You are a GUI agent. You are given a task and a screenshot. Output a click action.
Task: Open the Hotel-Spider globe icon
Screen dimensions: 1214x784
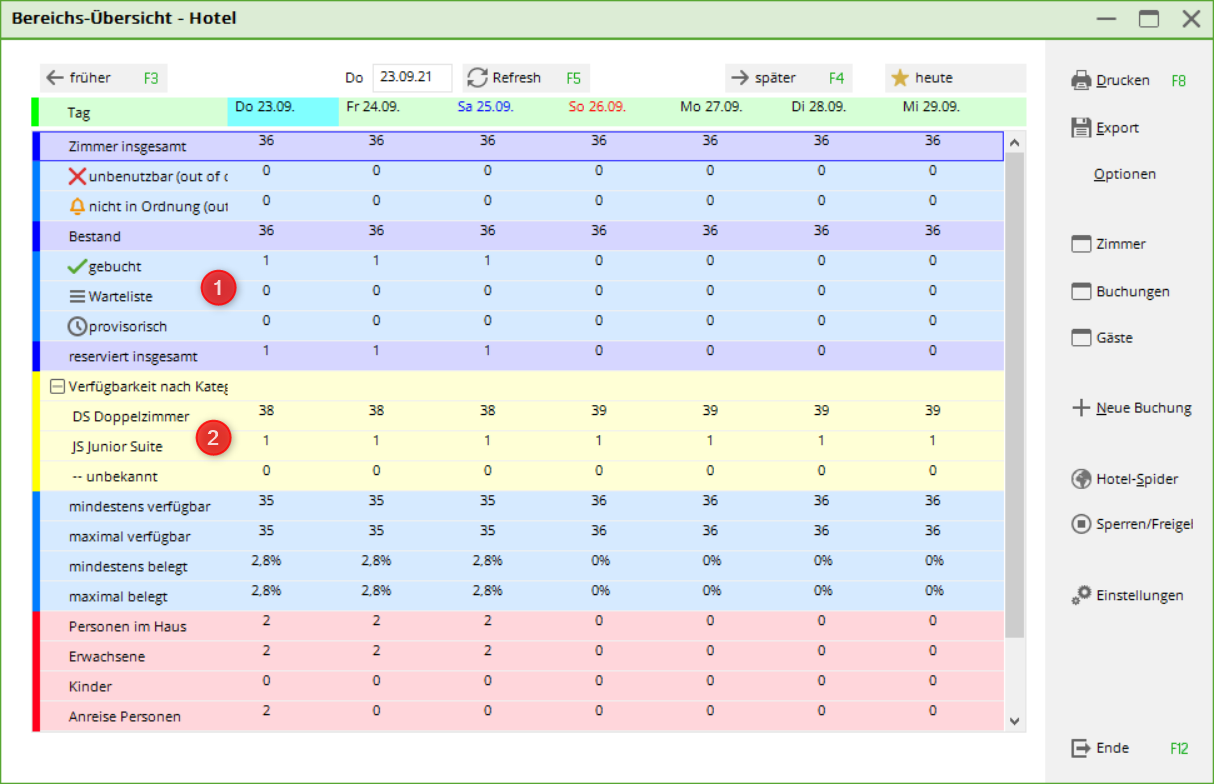1081,479
